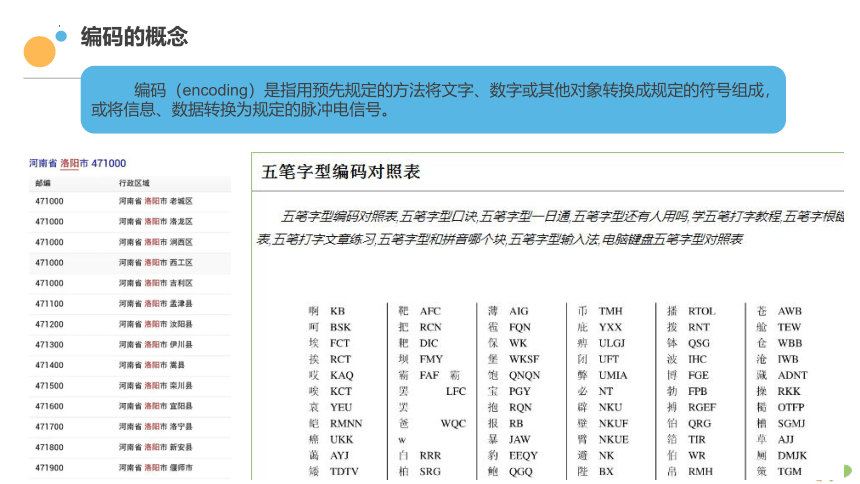Open the 洛阳市 link in the 471000 heading
This screenshot has width=860, height=484.
click(x=74, y=163)
